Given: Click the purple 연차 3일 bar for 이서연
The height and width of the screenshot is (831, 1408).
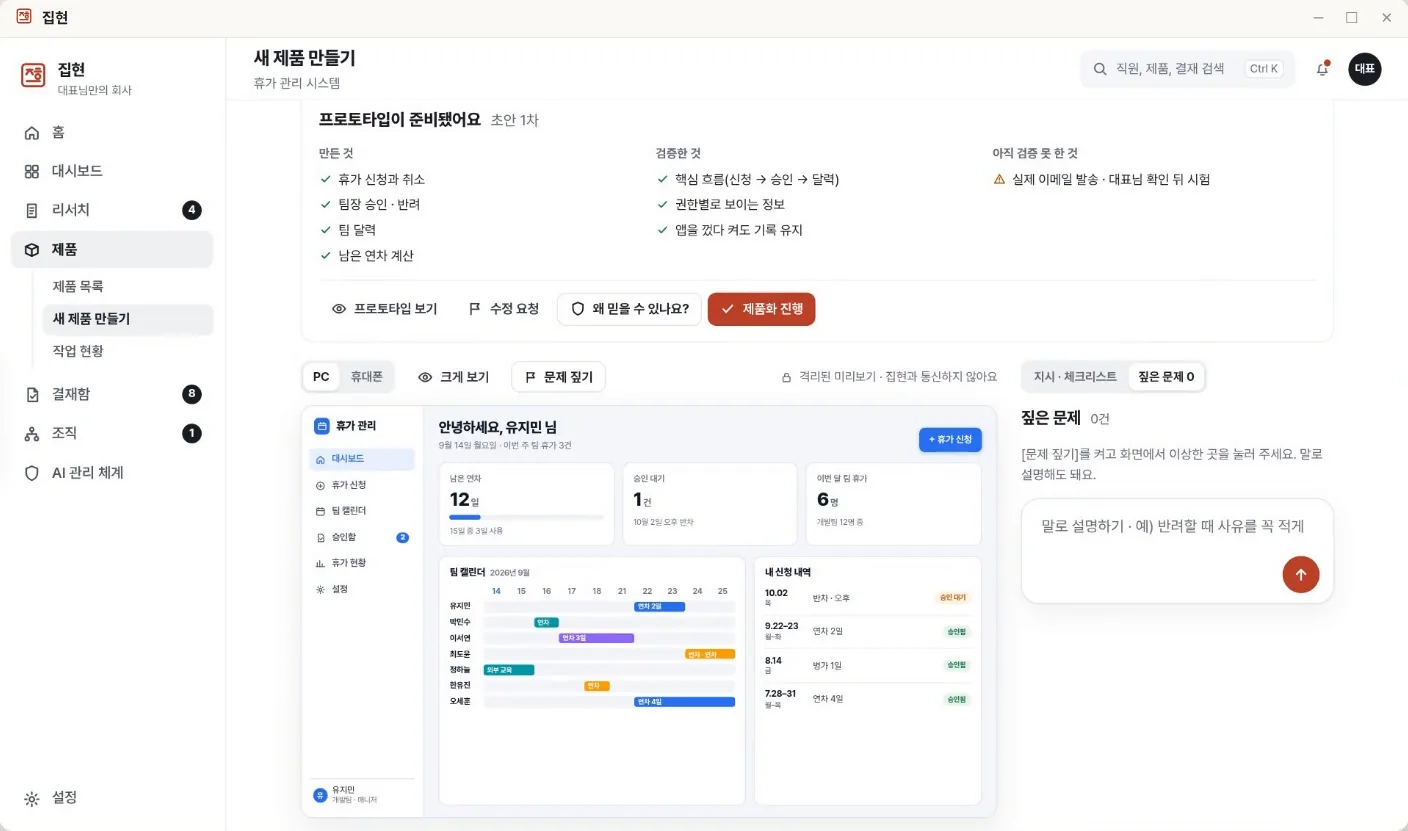Looking at the screenshot, I should point(596,638).
